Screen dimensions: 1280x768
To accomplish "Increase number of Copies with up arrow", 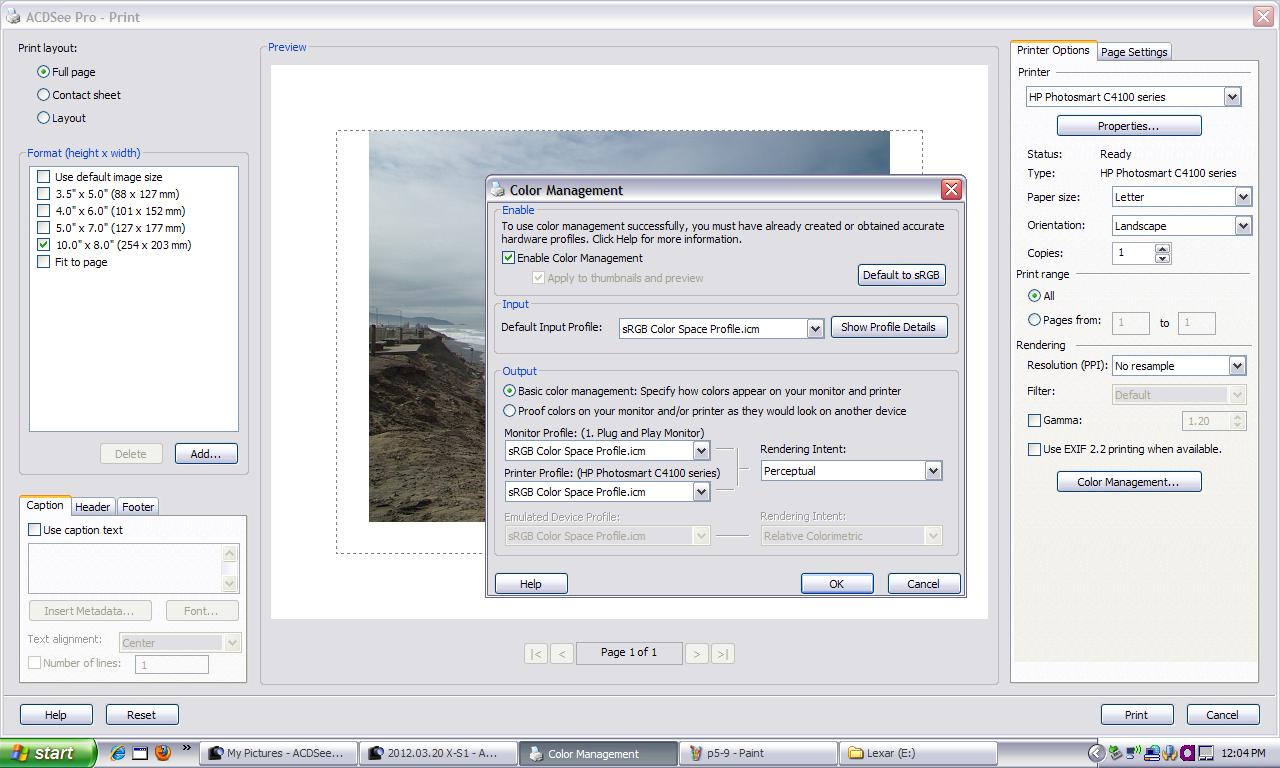I will click(1162, 248).
